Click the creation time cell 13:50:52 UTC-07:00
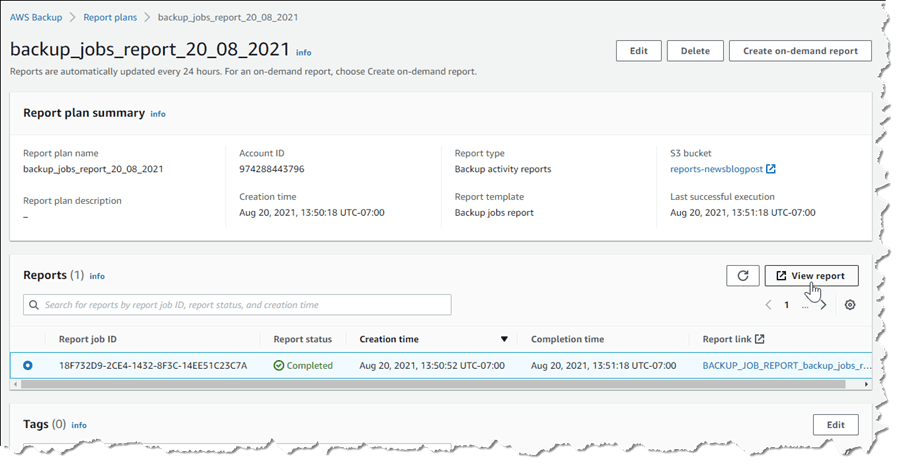 tap(432, 365)
